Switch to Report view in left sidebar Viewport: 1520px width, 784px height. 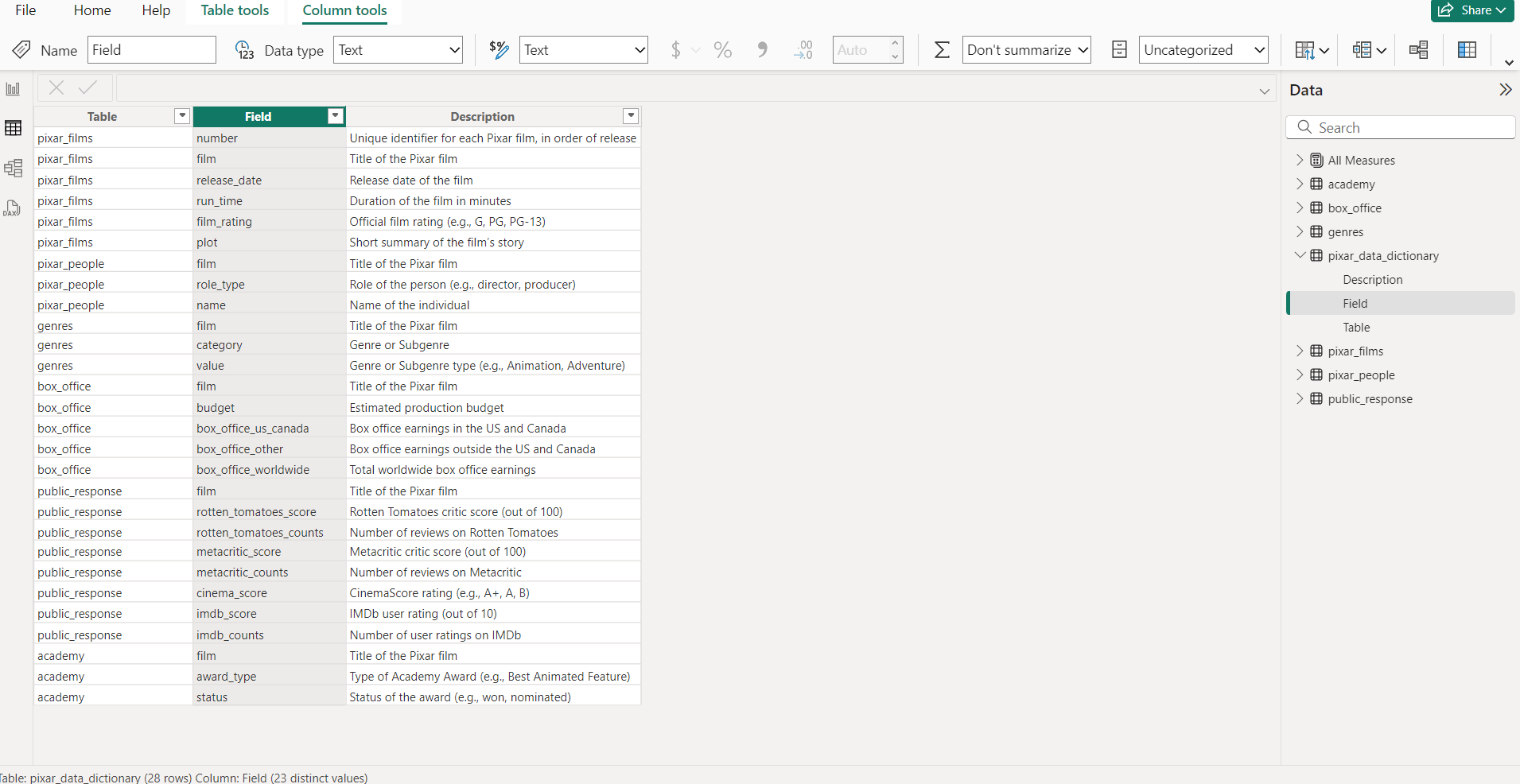(x=13, y=89)
